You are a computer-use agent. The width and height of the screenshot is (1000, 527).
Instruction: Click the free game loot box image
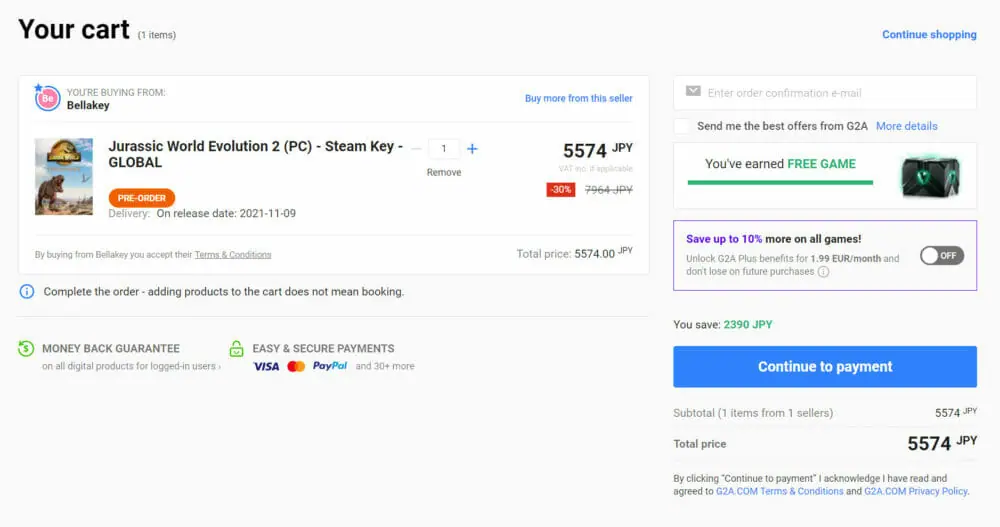(929, 176)
